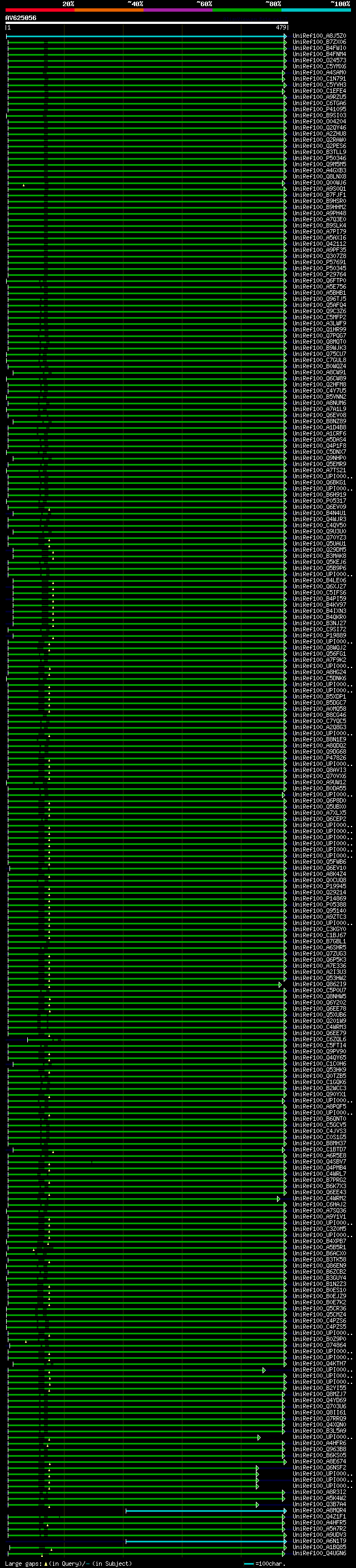Open hit UniRef100_A4HFR5
Viewport: 356px width, 1568px height.
pyautogui.click(x=319, y=1522)
